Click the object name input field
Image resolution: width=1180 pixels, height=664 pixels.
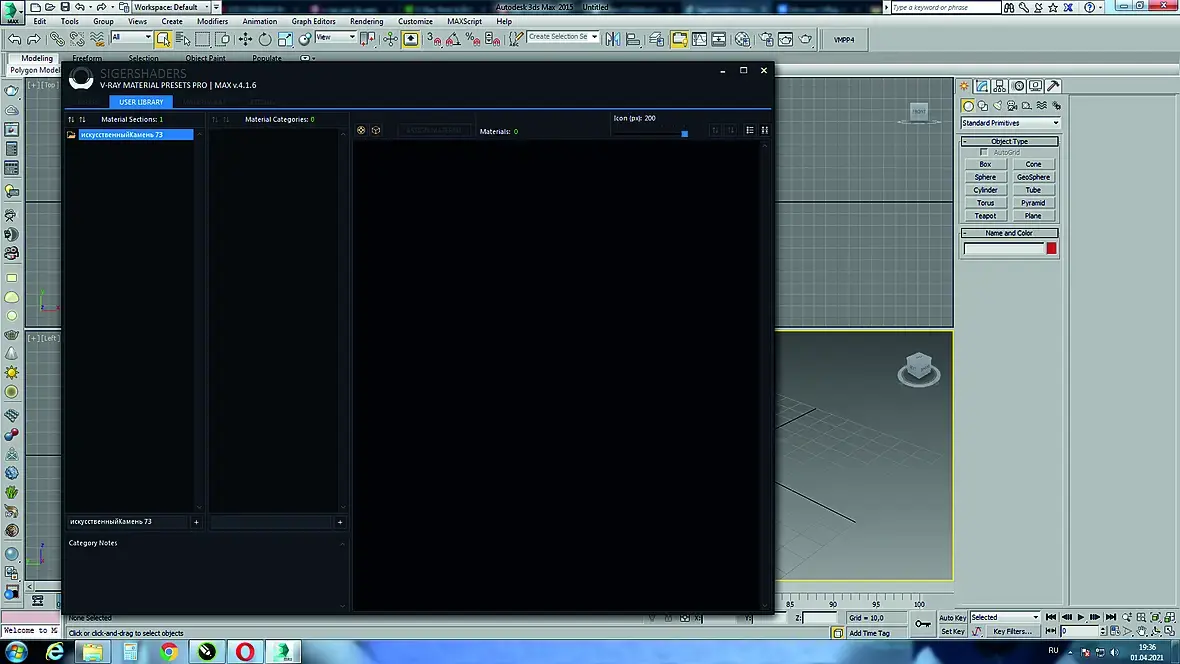1004,248
